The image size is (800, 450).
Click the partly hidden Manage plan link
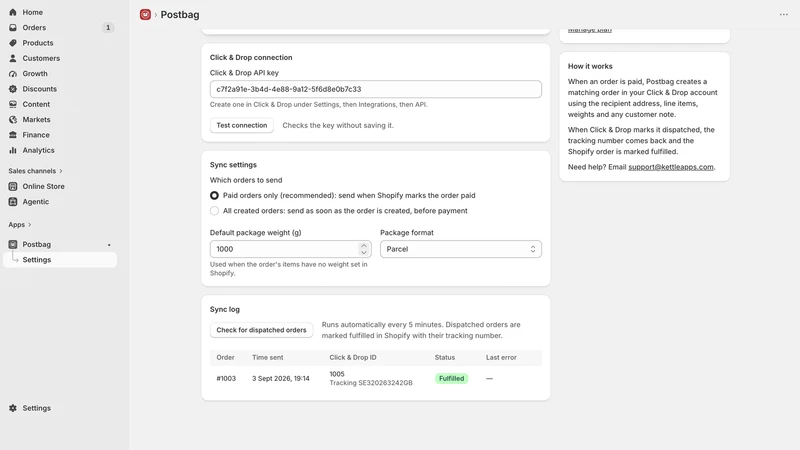(x=589, y=30)
